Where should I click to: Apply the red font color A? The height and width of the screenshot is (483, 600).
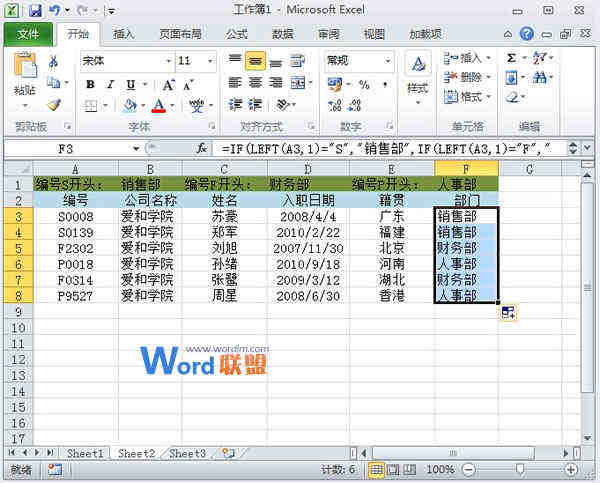point(159,105)
